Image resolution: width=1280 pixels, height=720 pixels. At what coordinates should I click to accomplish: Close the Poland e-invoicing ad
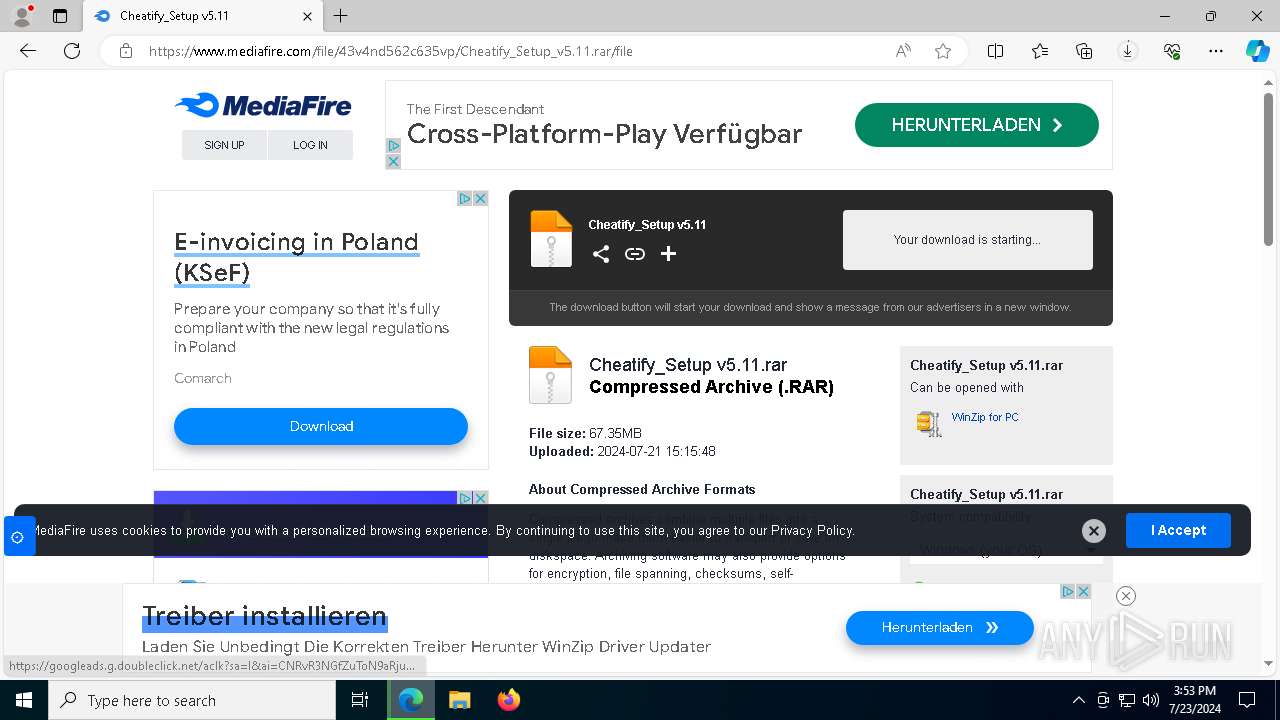[x=481, y=199]
